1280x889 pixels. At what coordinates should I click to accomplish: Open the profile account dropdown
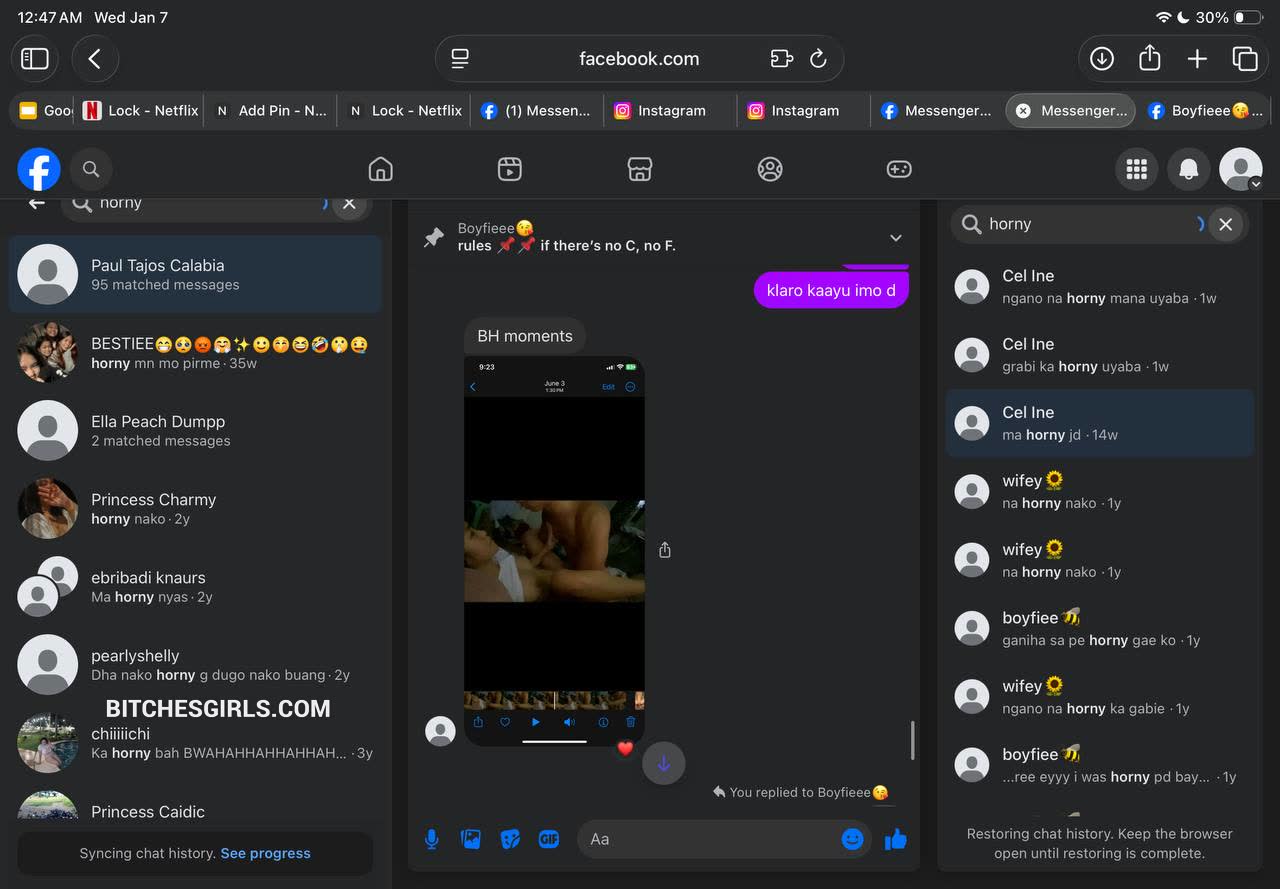pyautogui.click(x=1241, y=170)
